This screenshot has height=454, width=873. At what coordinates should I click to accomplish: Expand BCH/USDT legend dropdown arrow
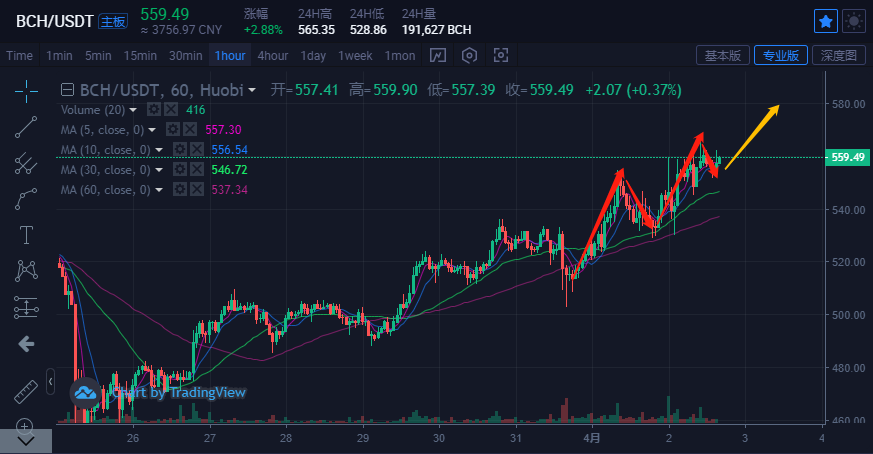coord(252,90)
